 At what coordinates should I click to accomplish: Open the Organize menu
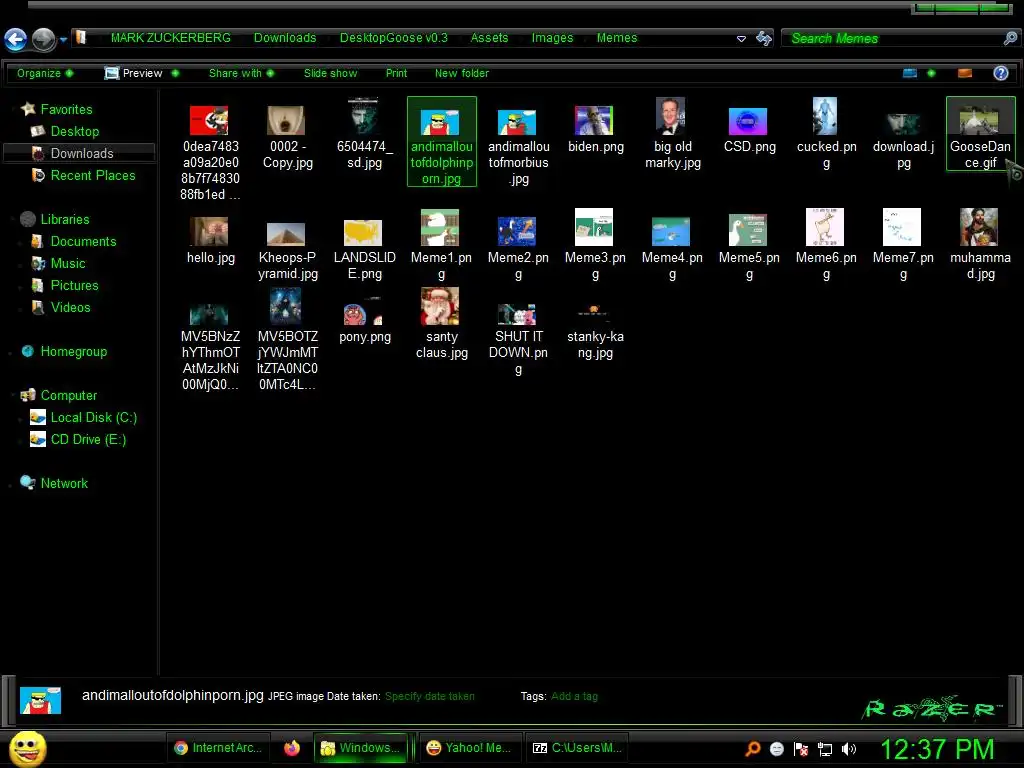tap(45, 73)
